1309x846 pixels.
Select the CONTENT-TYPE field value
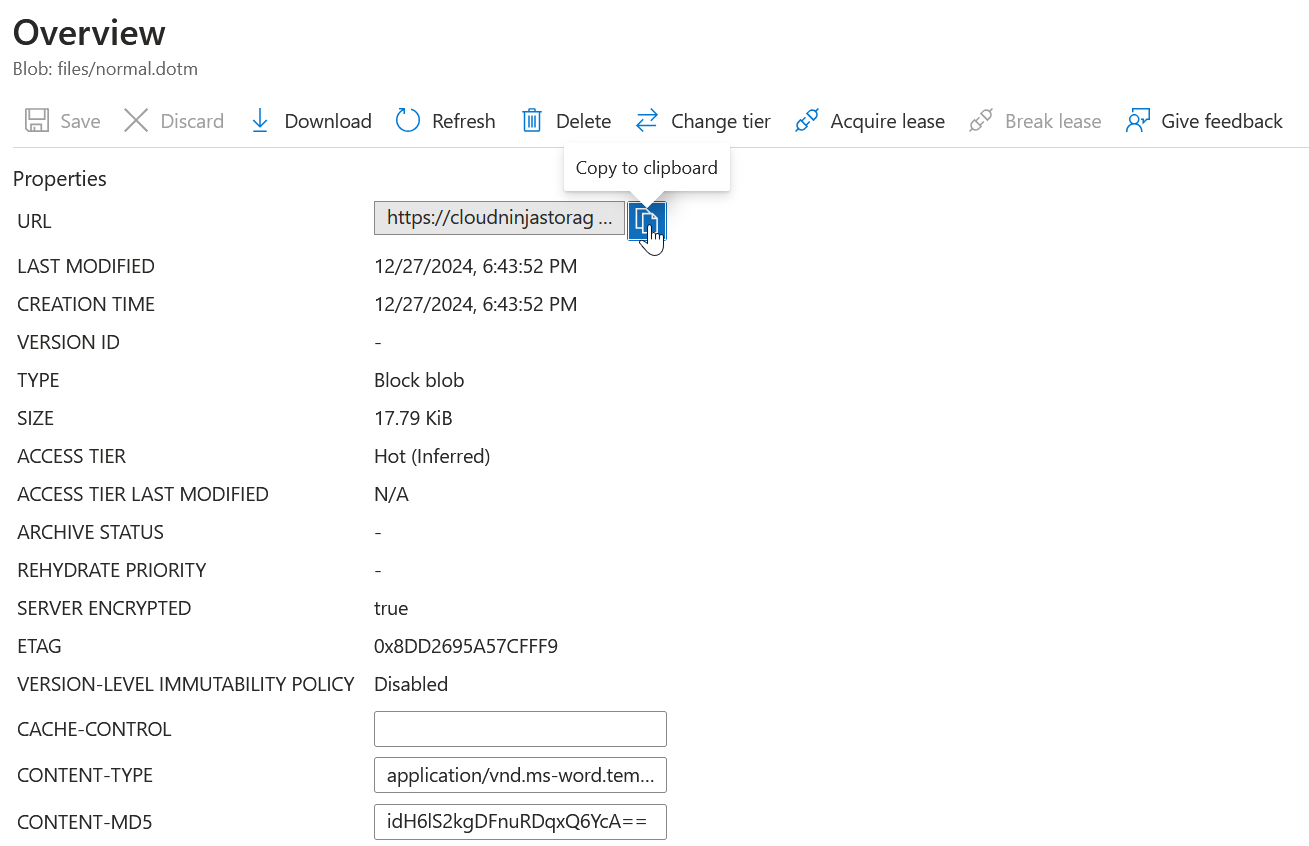pyautogui.click(x=520, y=775)
